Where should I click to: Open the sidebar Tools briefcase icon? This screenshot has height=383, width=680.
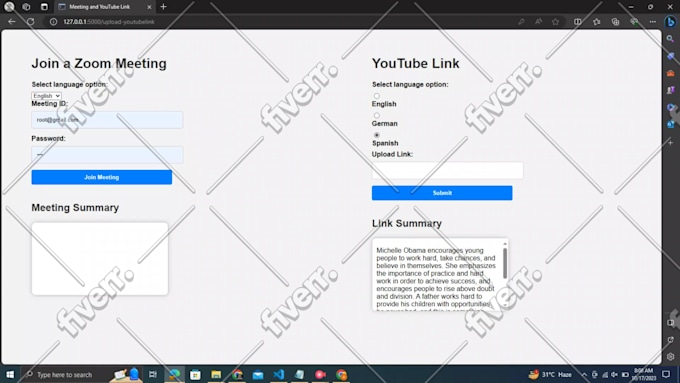coord(670,73)
